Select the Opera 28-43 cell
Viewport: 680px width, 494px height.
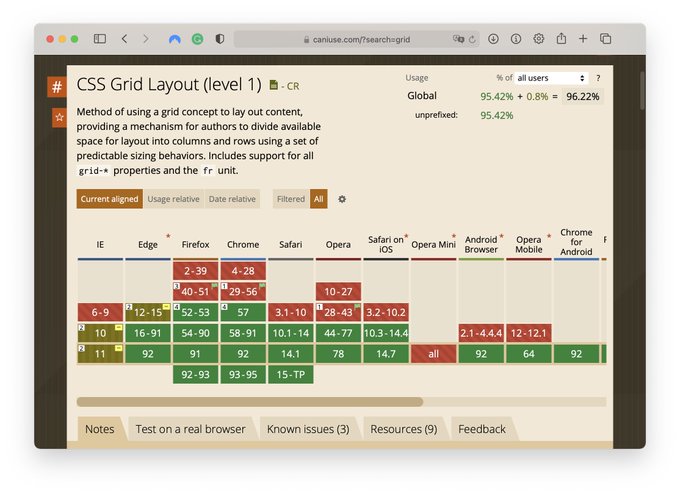338,312
